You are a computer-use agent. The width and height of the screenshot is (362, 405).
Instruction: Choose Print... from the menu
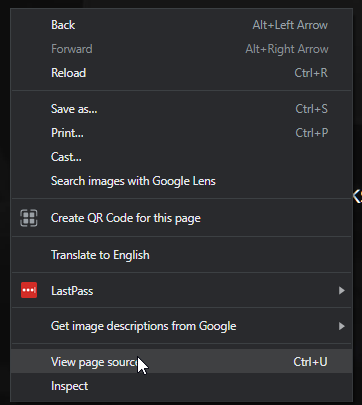(x=182, y=133)
